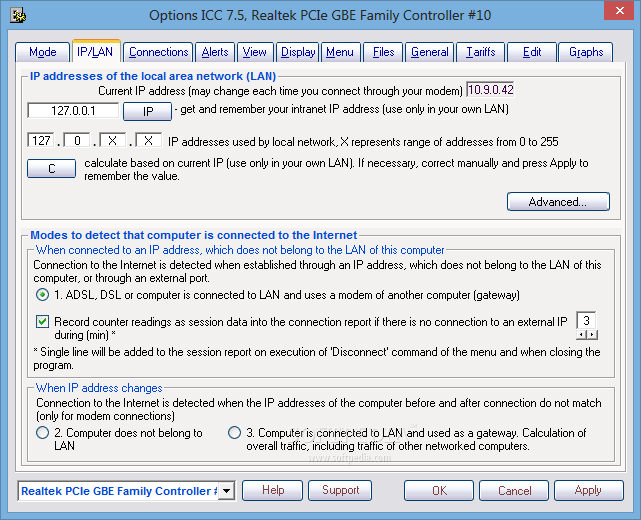The height and width of the screenshot is (520, 641).
Task: Click the 127.0.0.1 intranet IP field
Action: pos(73,110)
